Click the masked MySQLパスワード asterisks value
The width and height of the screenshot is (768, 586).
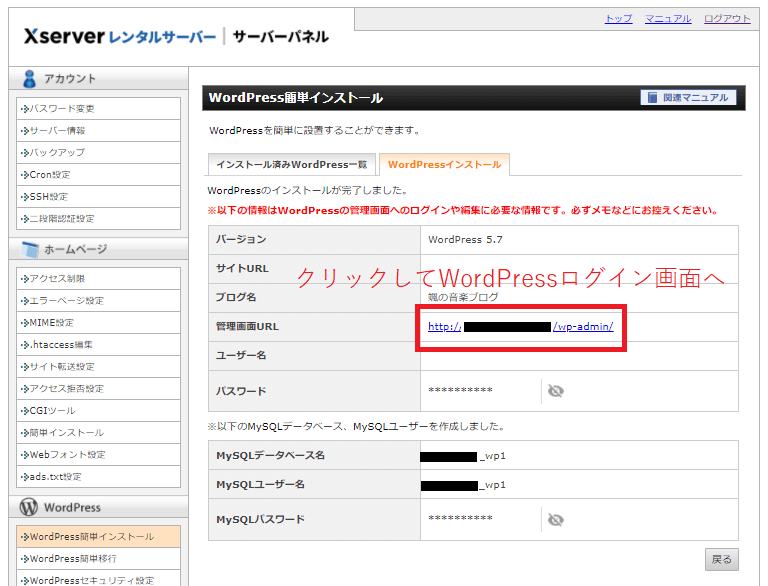(x=460, y=518)
